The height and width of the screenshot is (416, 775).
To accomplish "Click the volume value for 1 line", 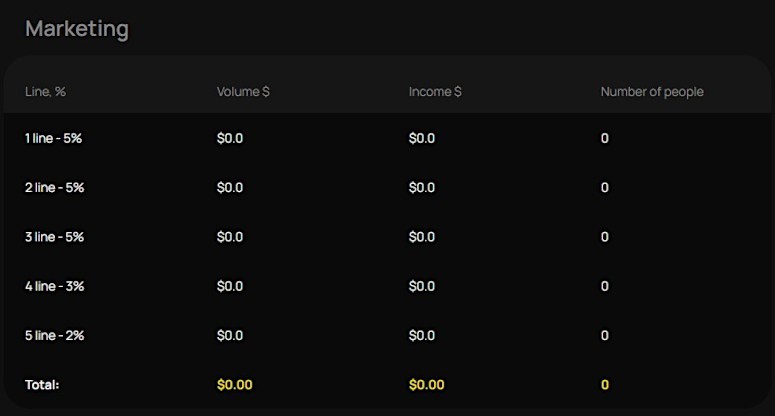I will tap(230, 138).
